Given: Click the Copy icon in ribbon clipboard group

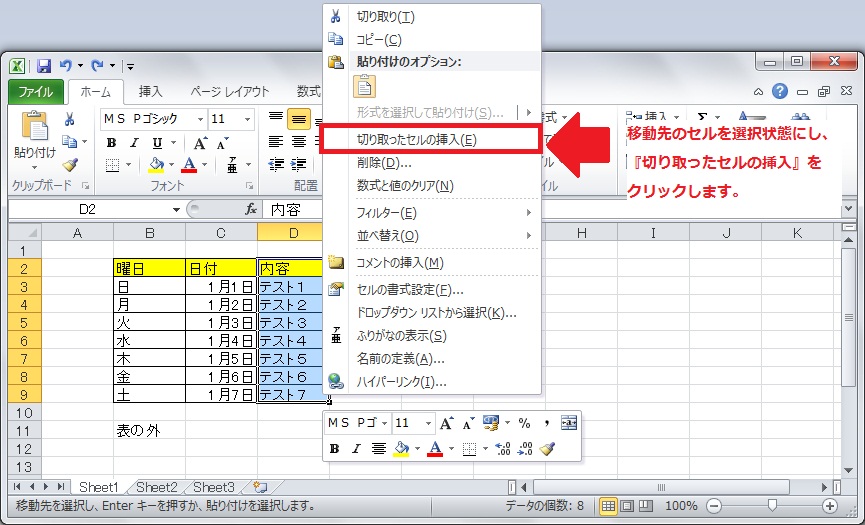Looking at the screenshot, I should (70, 142).
